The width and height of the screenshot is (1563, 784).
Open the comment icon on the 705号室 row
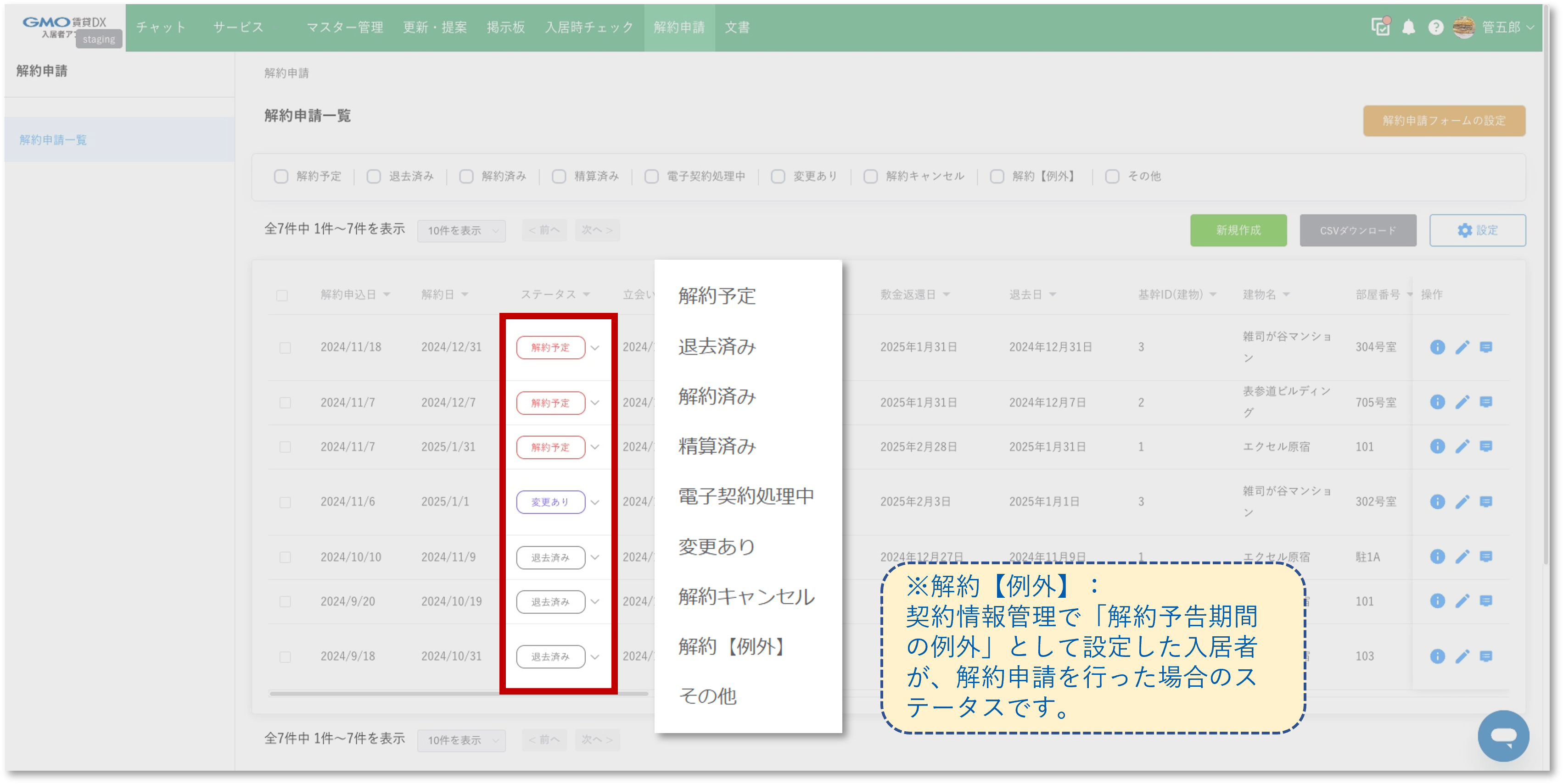click(1487, 401)
